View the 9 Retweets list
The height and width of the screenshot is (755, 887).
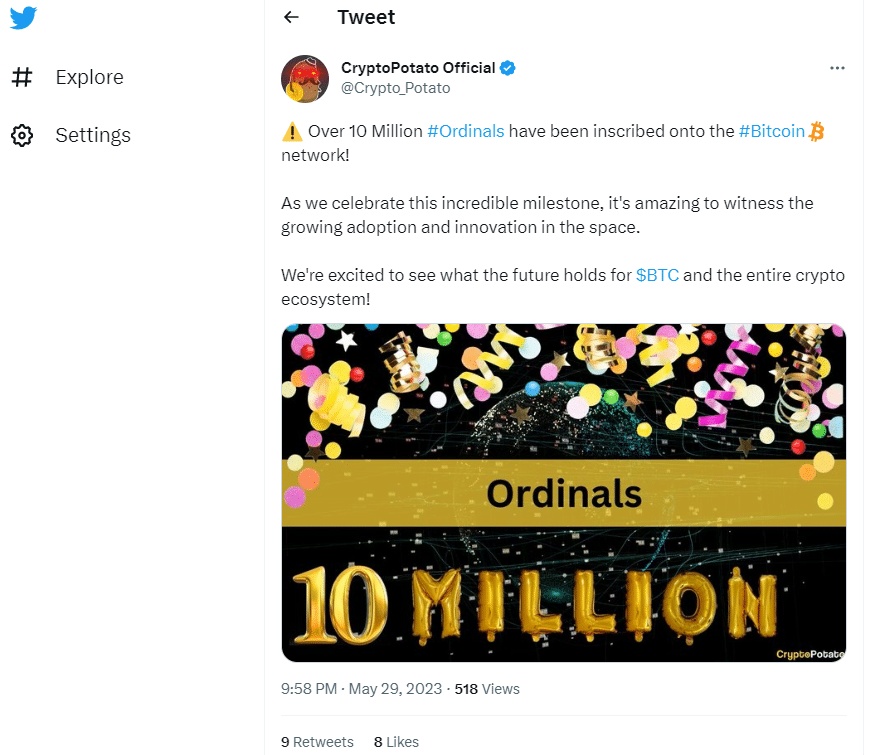[x=317, y=741]
